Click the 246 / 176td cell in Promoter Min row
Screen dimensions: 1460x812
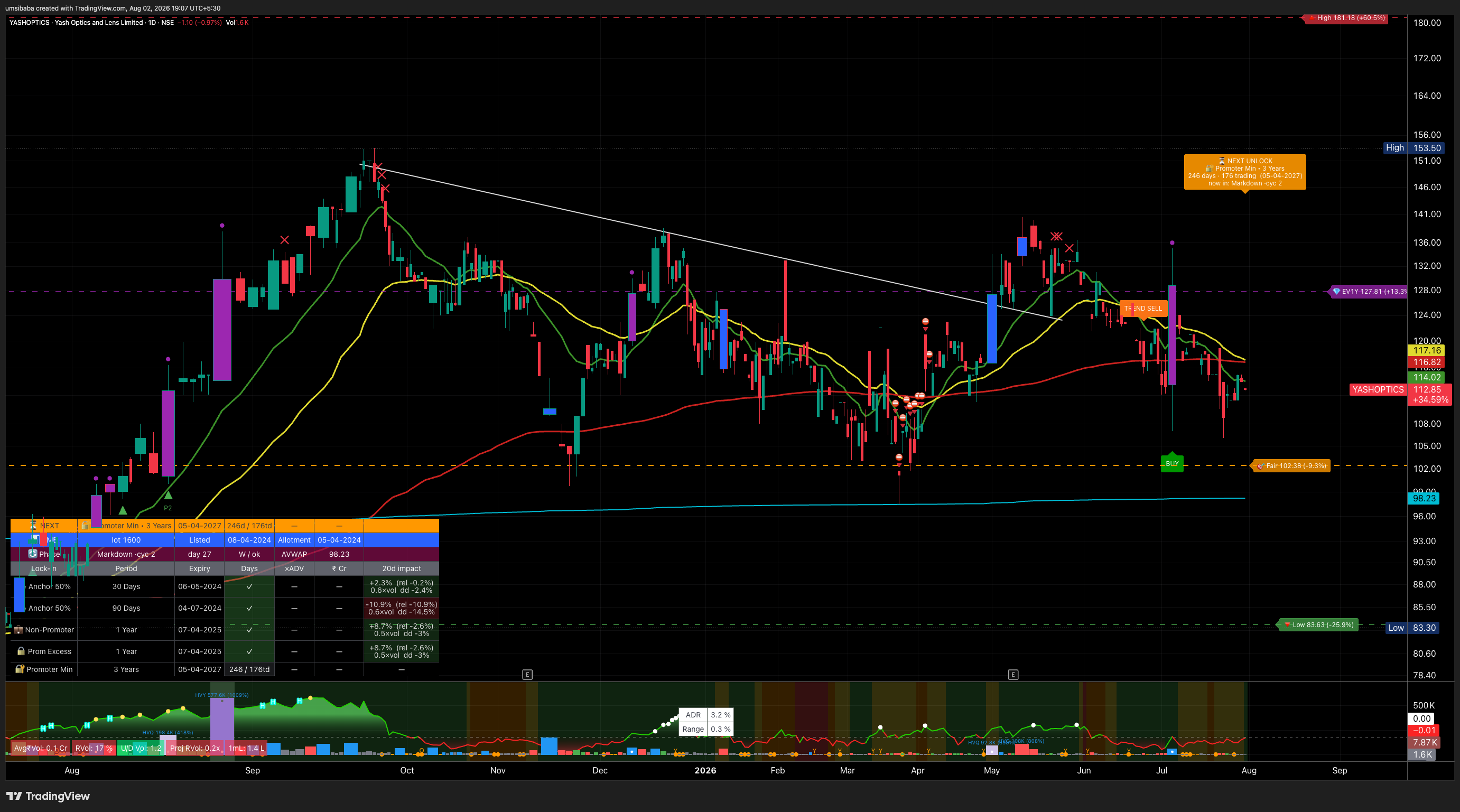249,669
